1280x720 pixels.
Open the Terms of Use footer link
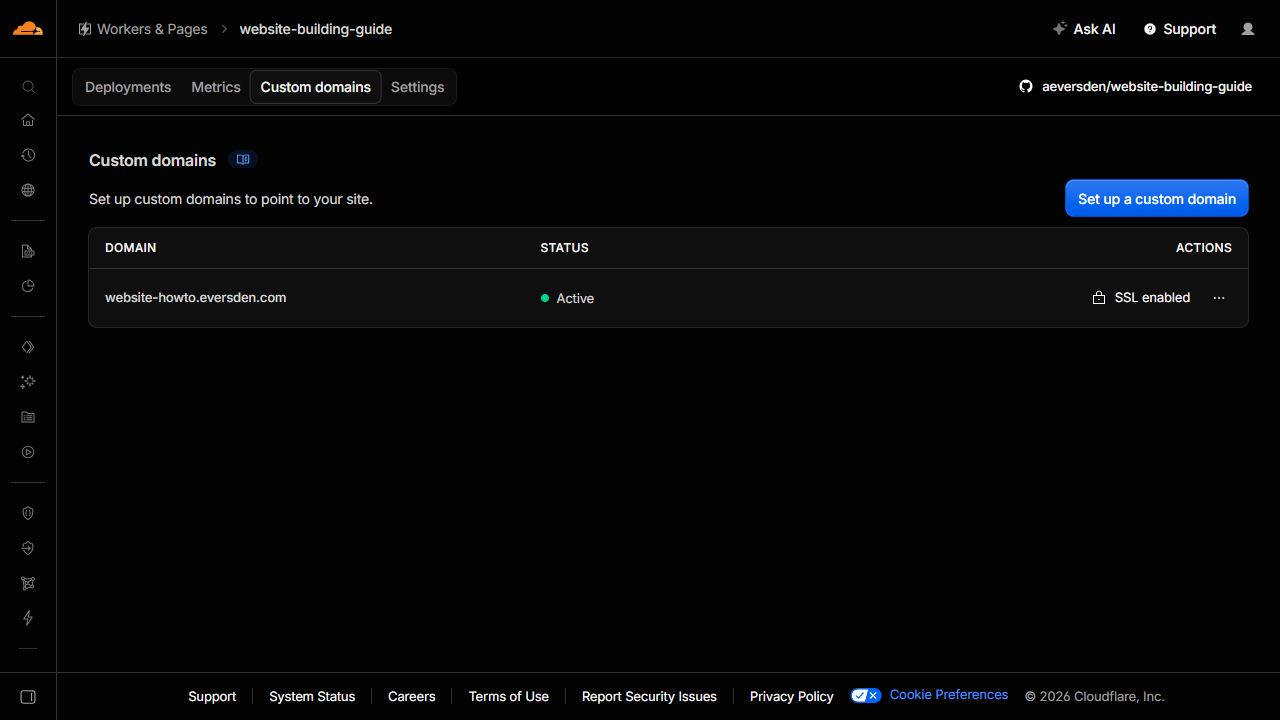(x=509, y=696)
